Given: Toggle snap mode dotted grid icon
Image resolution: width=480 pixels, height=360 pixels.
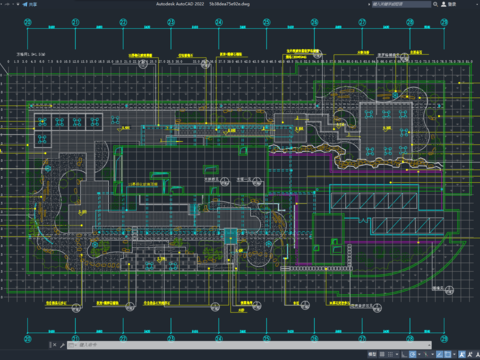Looking at the screenshot, I should click(390, 354).
